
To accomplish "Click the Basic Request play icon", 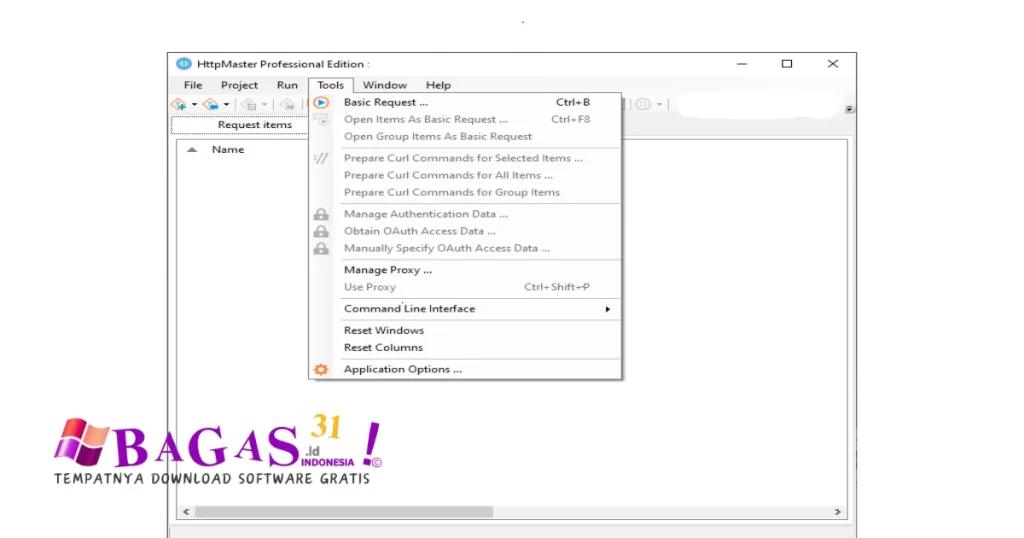I will coord(321,103).
